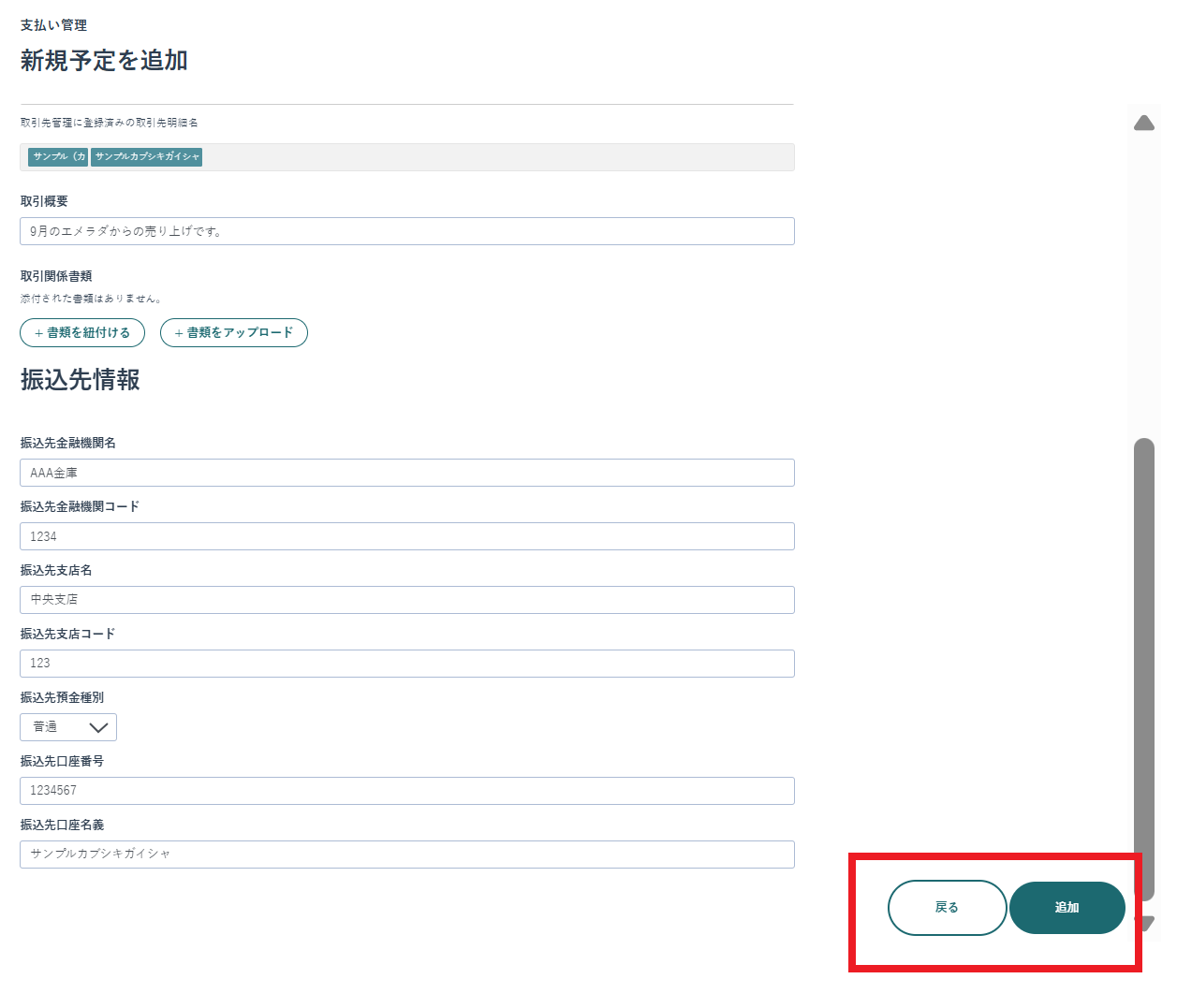Select the サンプルカブシキガイシャ tag chip
Screen dimensions: 1177x1008
[147, 157]
